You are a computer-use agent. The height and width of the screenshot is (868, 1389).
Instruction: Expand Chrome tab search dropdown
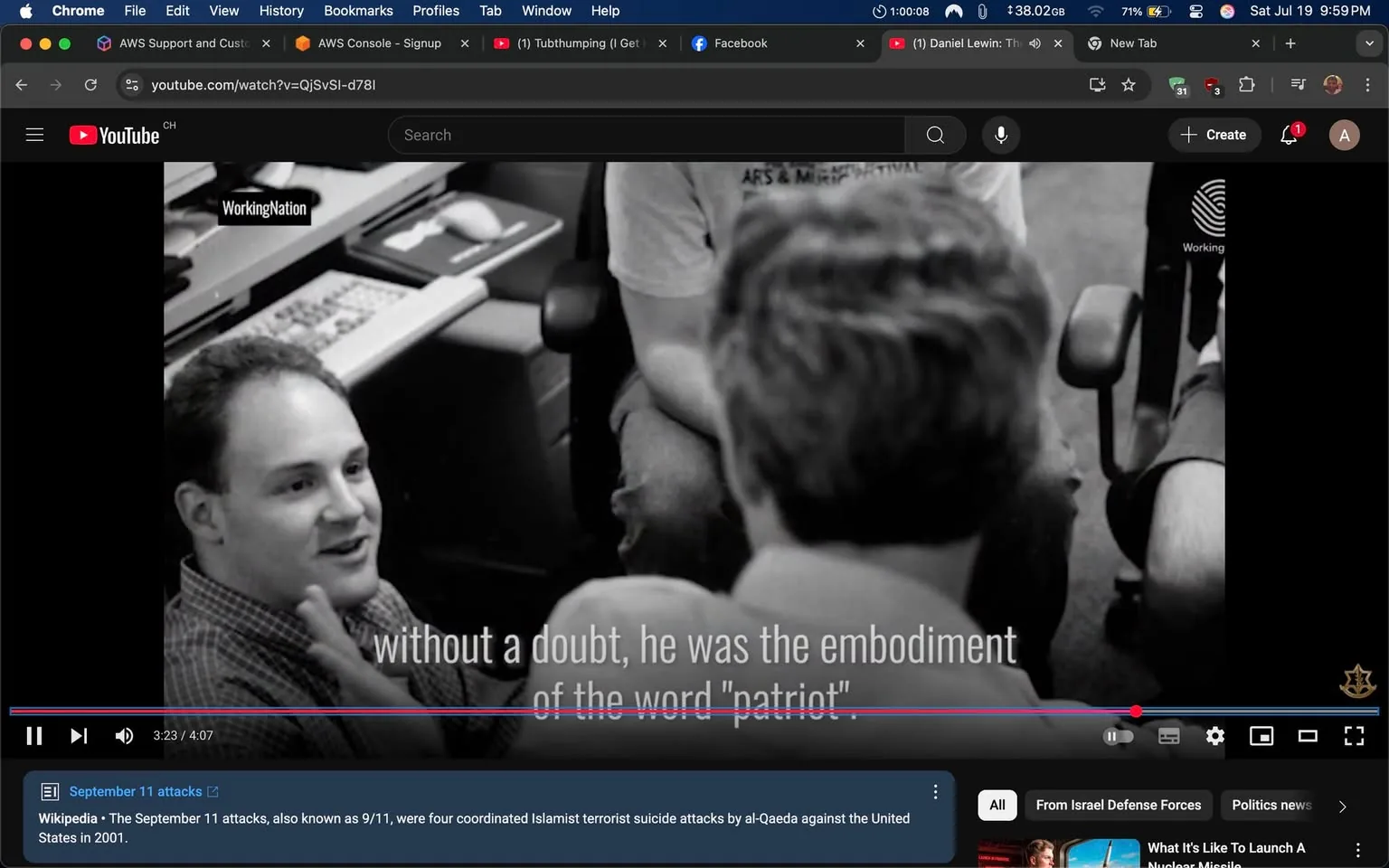pyautogui.click(x=1369, y=43)
